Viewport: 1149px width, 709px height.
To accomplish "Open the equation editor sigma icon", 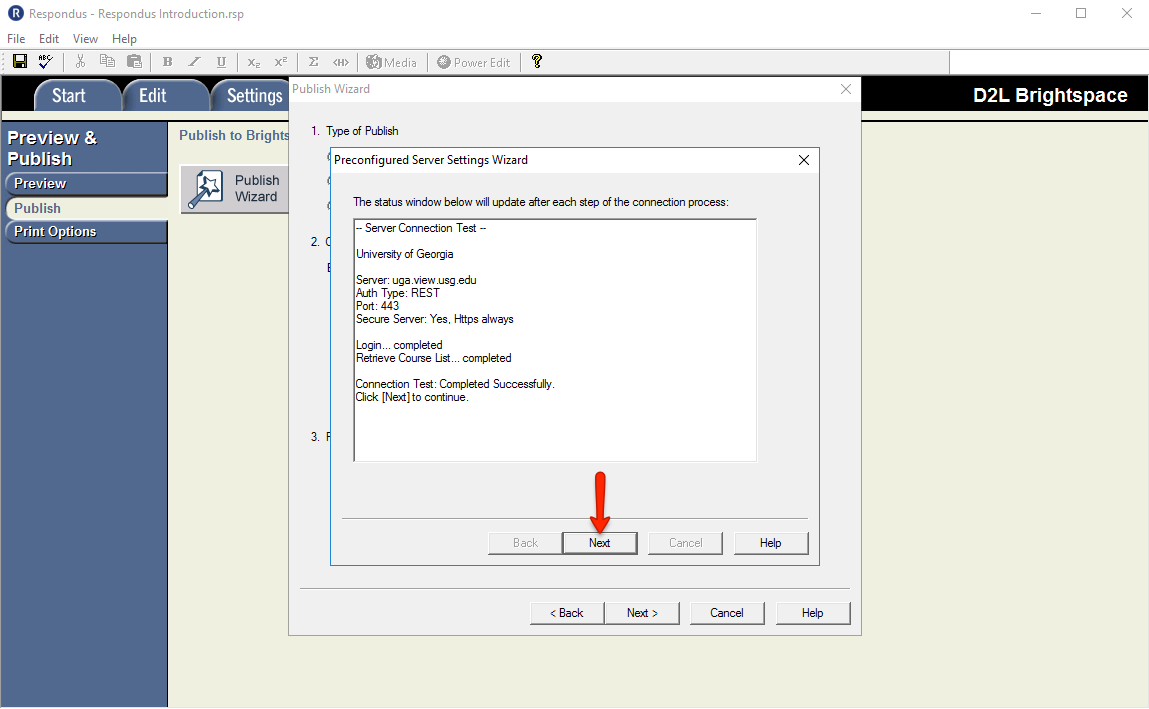I will coord(314,62).
